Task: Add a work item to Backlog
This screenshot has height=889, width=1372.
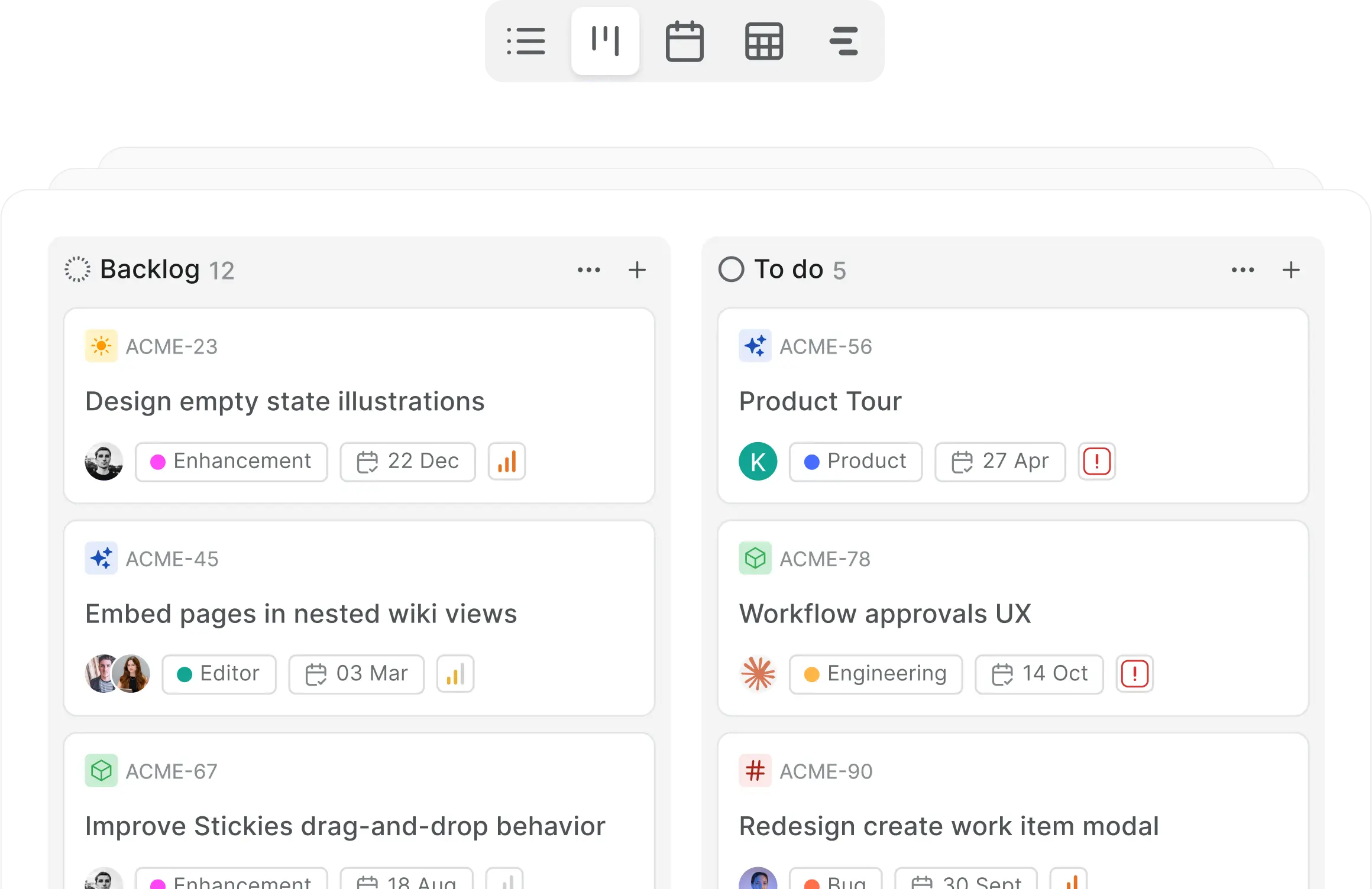Action: tap(637, 270)
